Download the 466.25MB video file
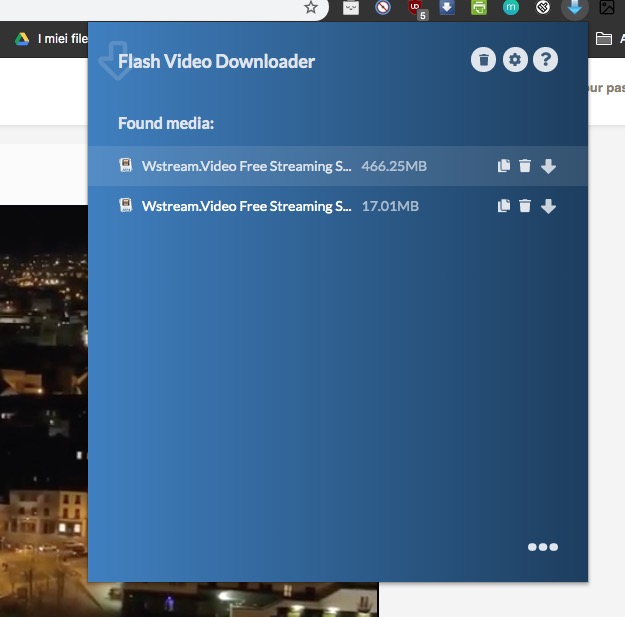The height and width of the screenshot is (617, 625). click(548, 166)
